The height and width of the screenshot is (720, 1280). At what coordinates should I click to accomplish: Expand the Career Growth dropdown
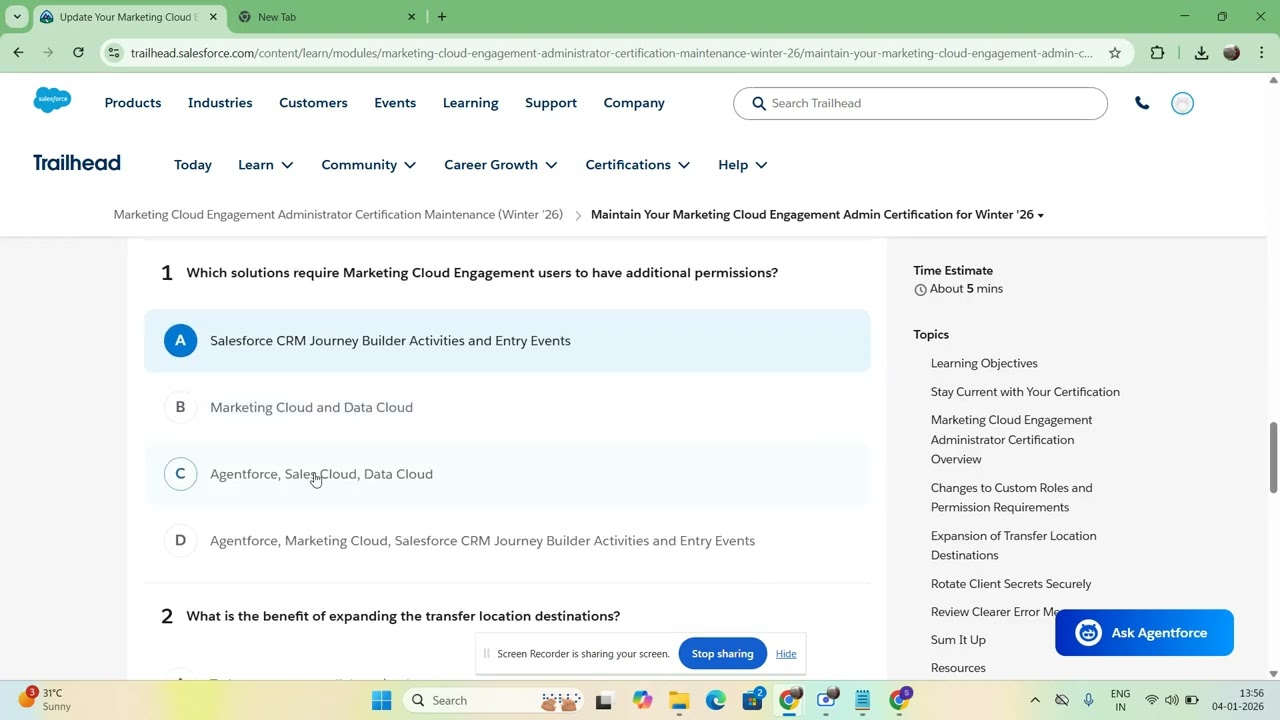(x=501, y=165)
